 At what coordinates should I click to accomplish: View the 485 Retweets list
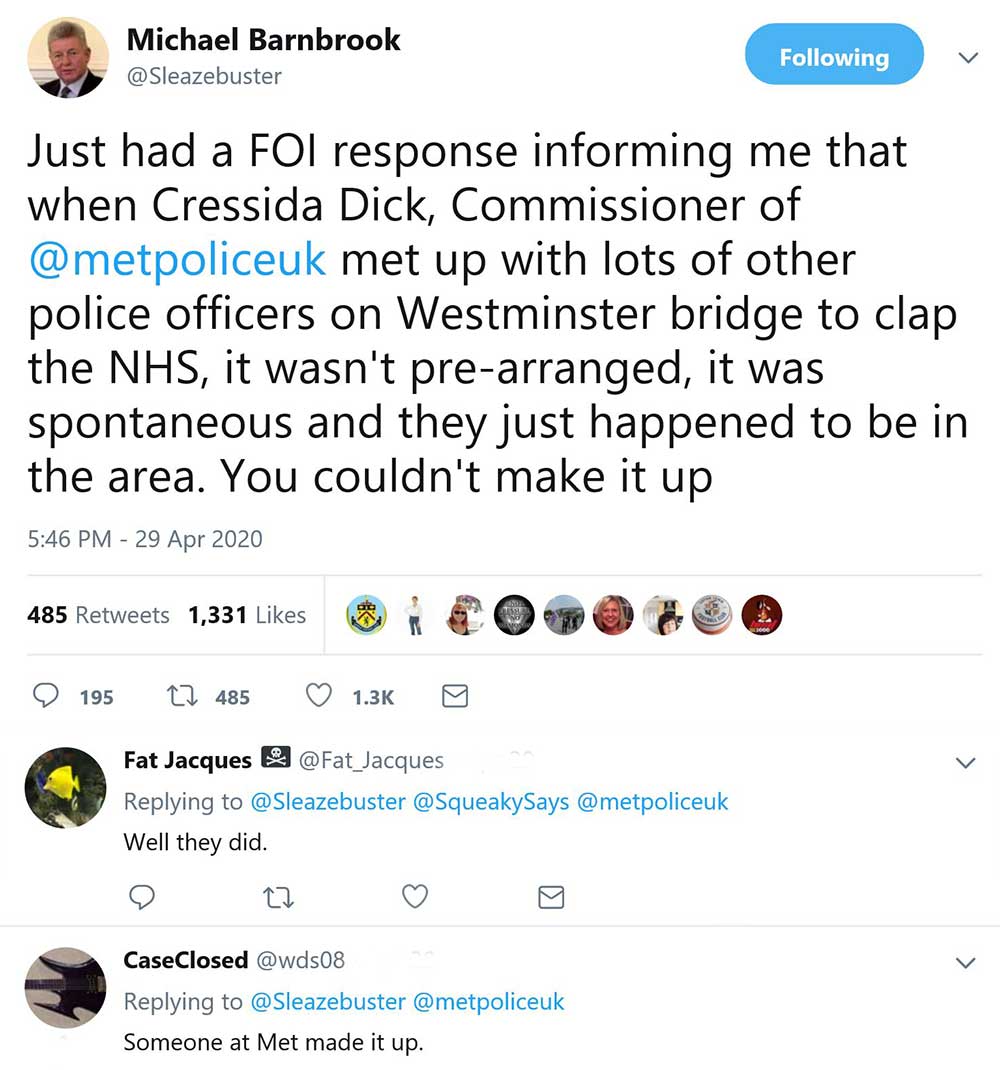pos(98,615)
